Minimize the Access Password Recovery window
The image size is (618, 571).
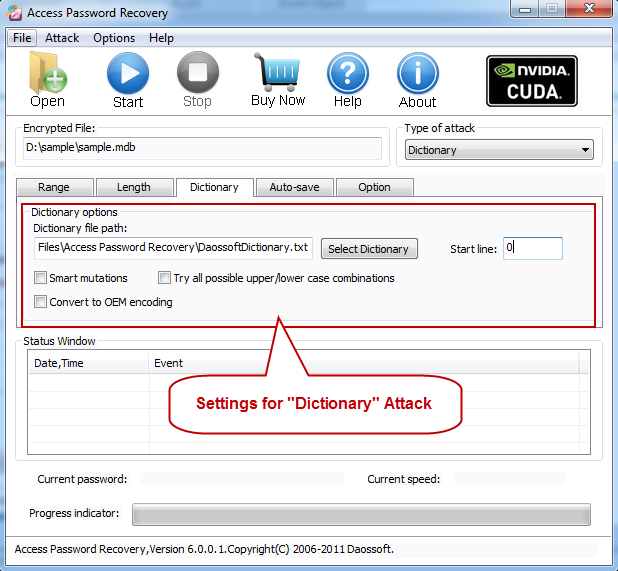coord(525,9)
